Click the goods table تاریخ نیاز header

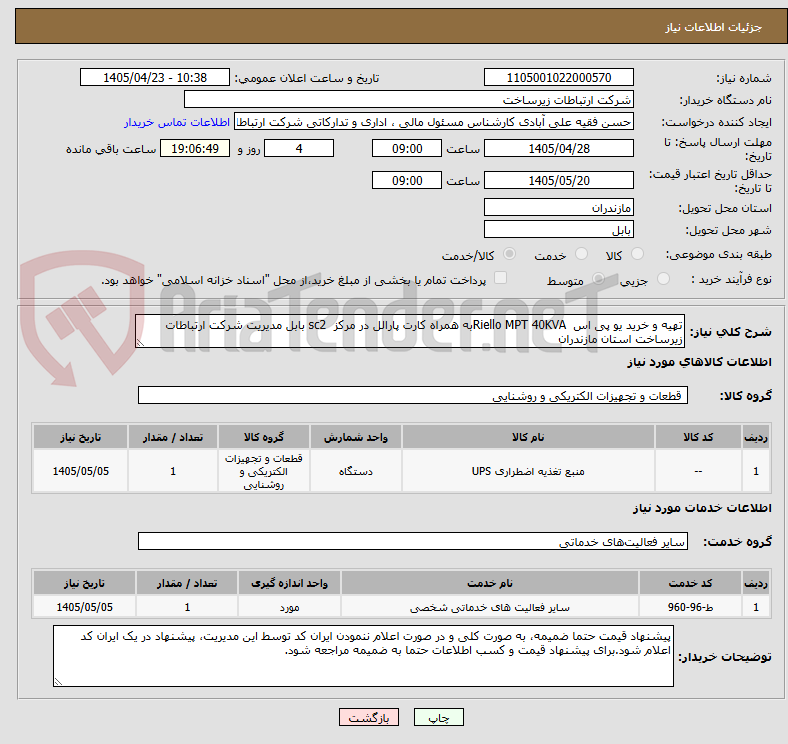[80, 437]
